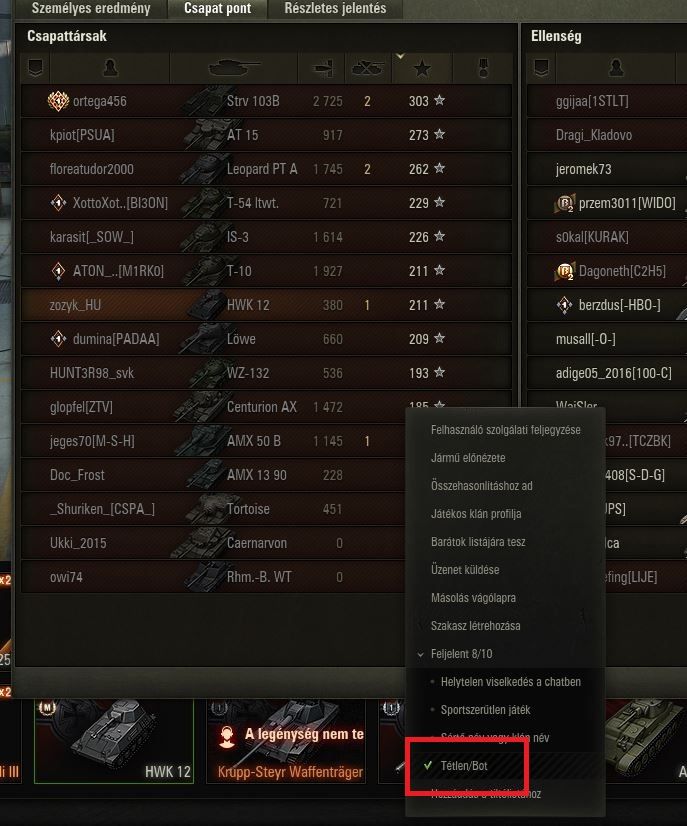Open the Személyes eredmény tab

91,8
